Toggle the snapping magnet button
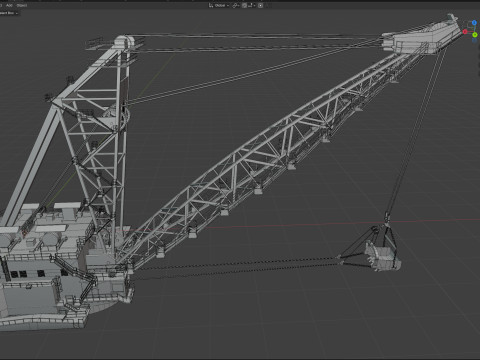Image resolution: width=480 pixels, height=360 pixels. 244,5
